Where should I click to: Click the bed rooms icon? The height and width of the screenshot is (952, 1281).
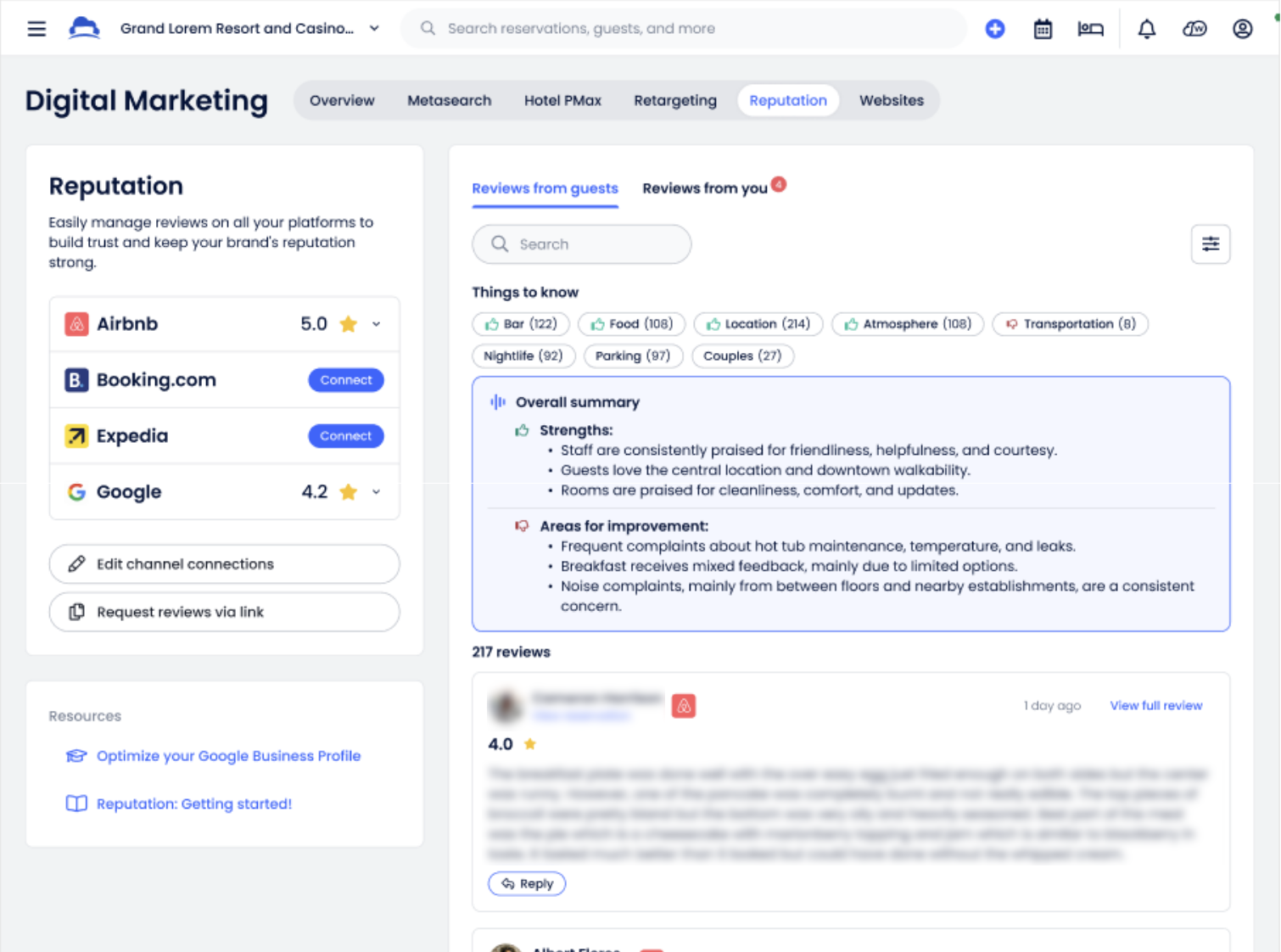[1090, 29]
